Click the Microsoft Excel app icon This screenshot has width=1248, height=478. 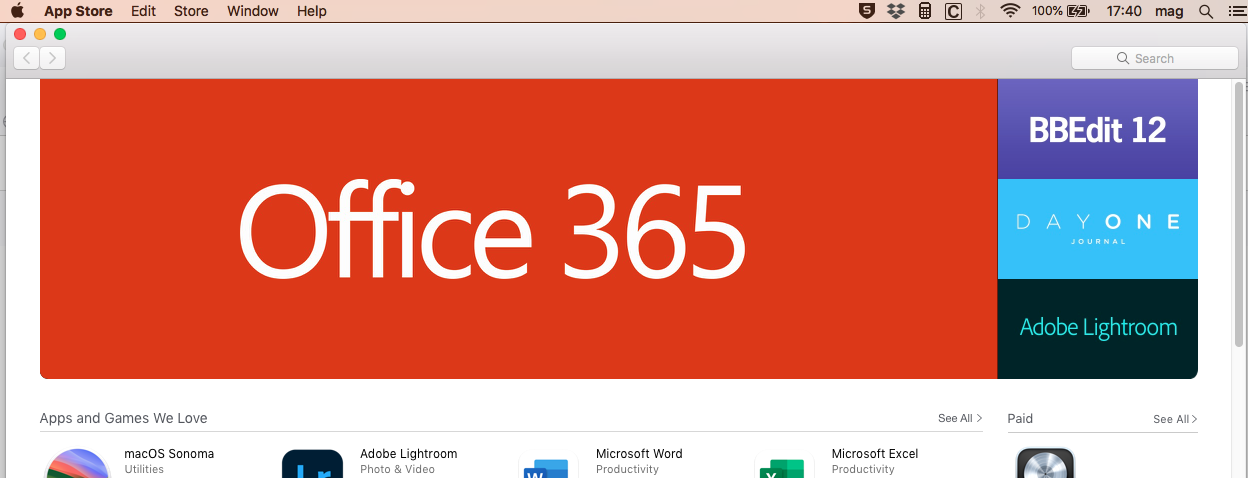pyautogui.click(x=782, y=466)
